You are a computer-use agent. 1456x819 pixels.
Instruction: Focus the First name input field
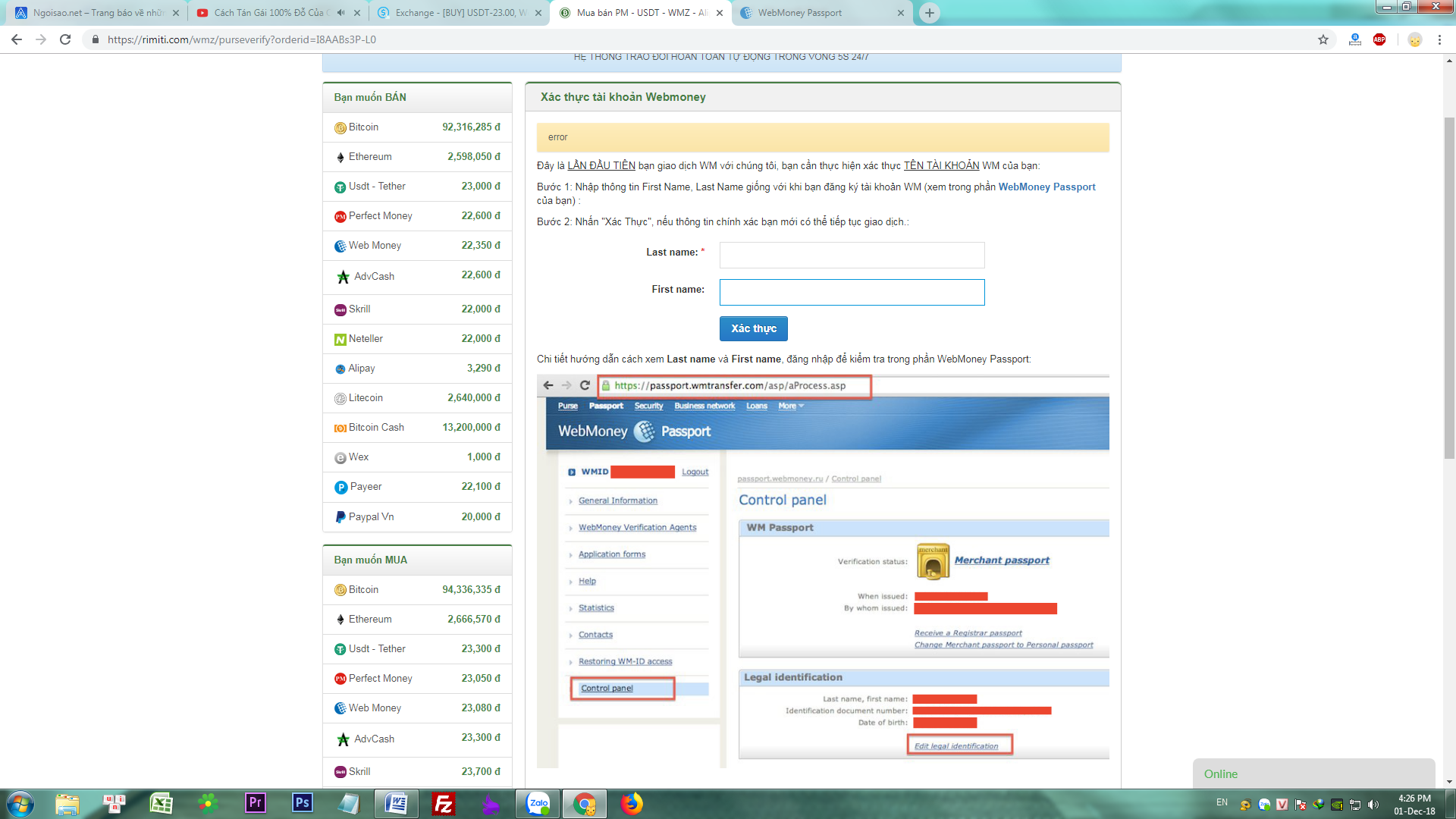pyautogui.click(x=852, y=292)
